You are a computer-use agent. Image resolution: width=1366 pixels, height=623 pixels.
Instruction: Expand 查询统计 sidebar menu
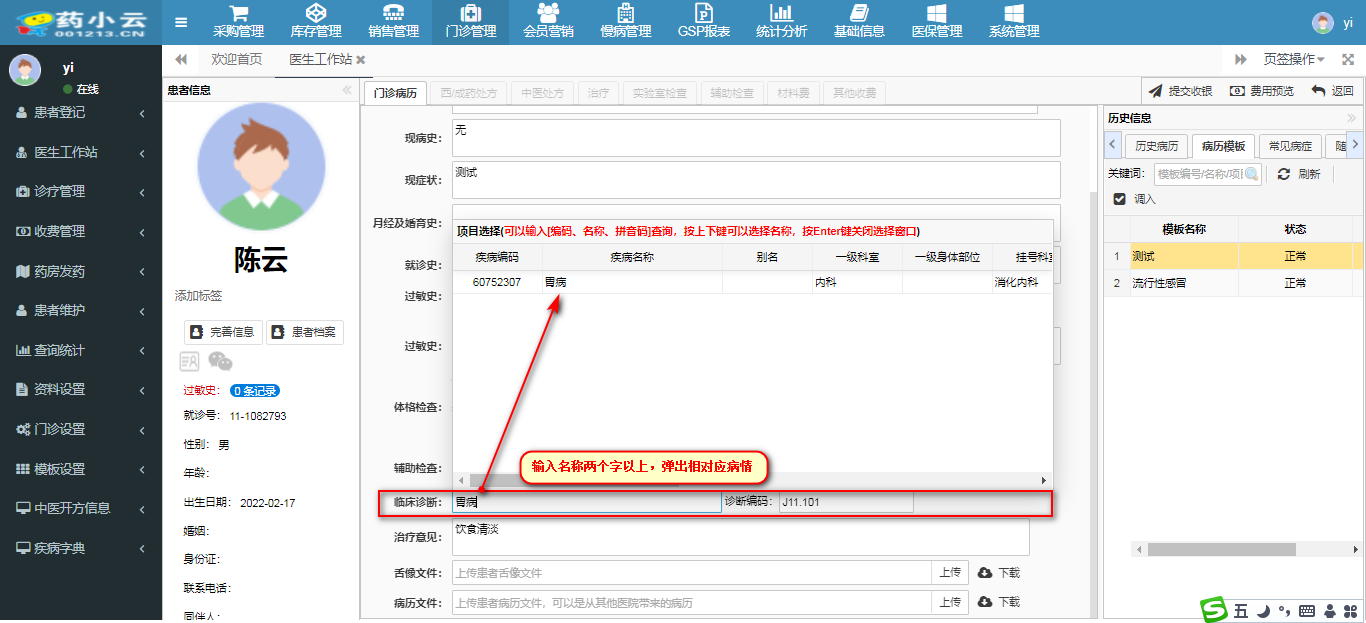point(81,350)
